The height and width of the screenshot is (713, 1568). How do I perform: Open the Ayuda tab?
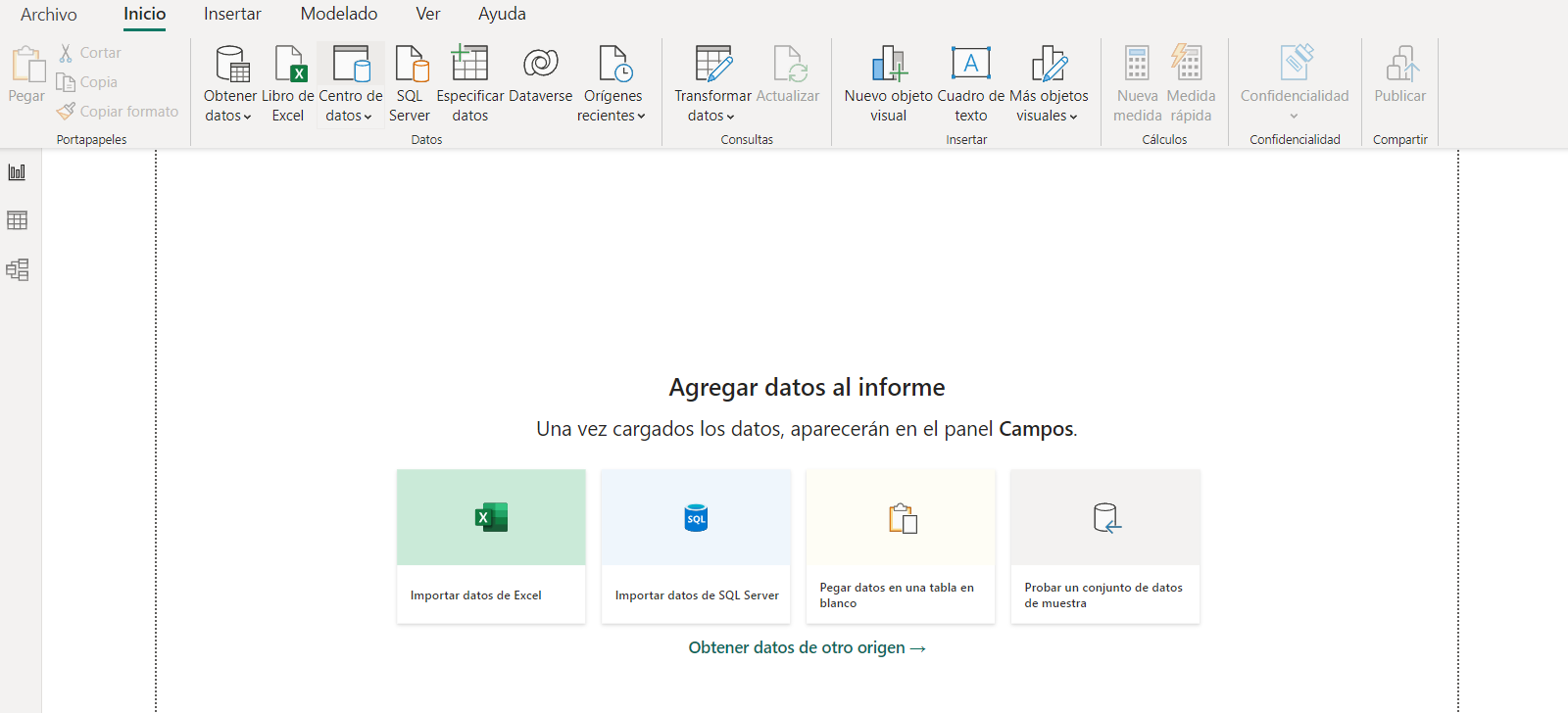[502, 14]
